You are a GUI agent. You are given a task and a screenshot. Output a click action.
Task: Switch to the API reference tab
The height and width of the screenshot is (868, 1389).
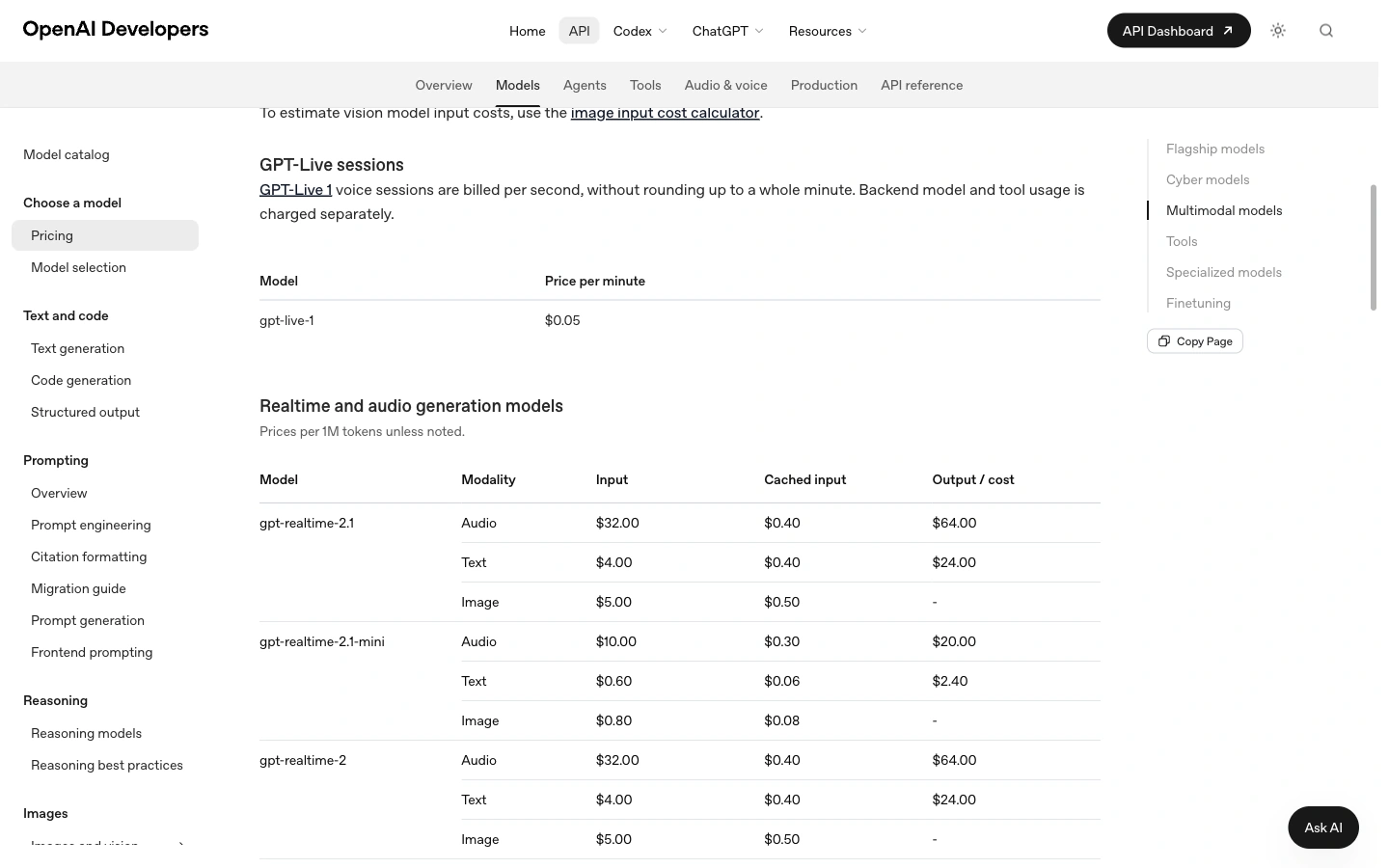[921, 85]
